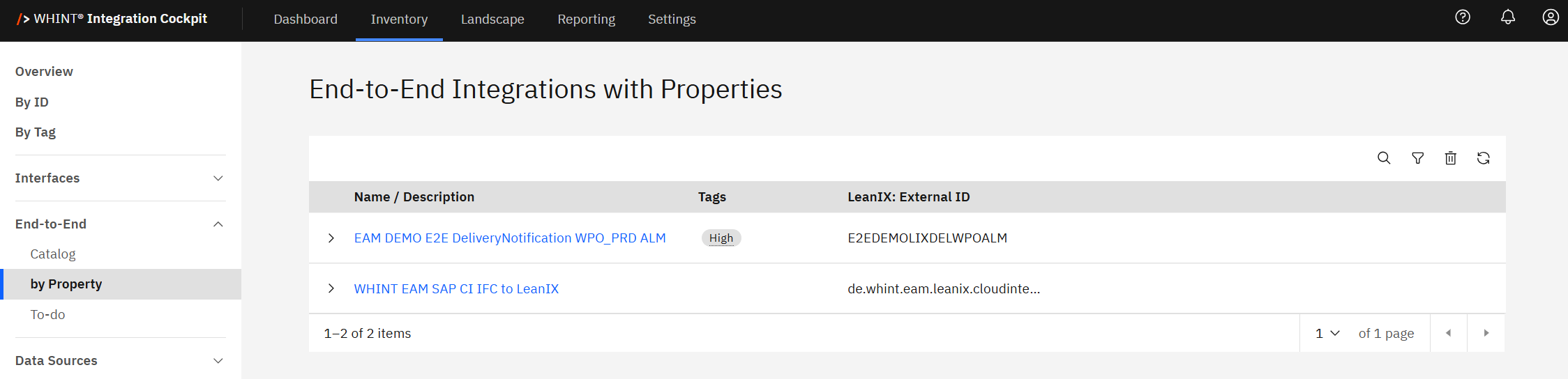Refresh the integrations table

coord(1484,158)
